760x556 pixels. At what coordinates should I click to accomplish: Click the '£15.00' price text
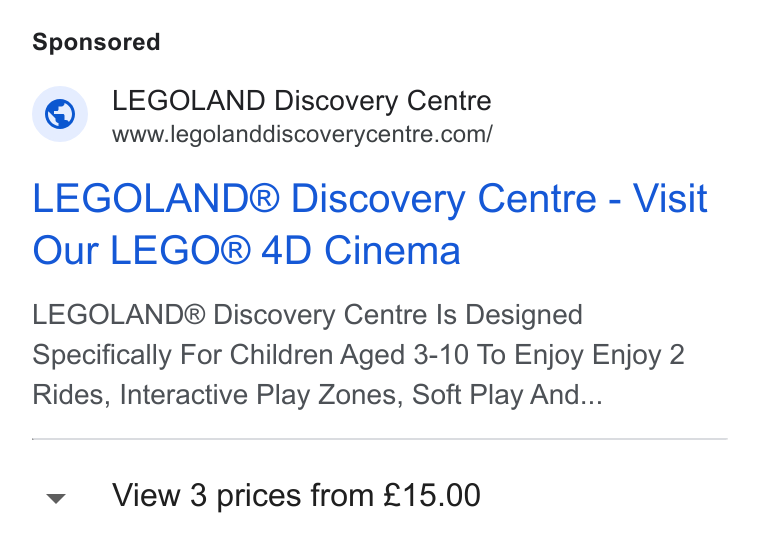click(x=432, y=495)
